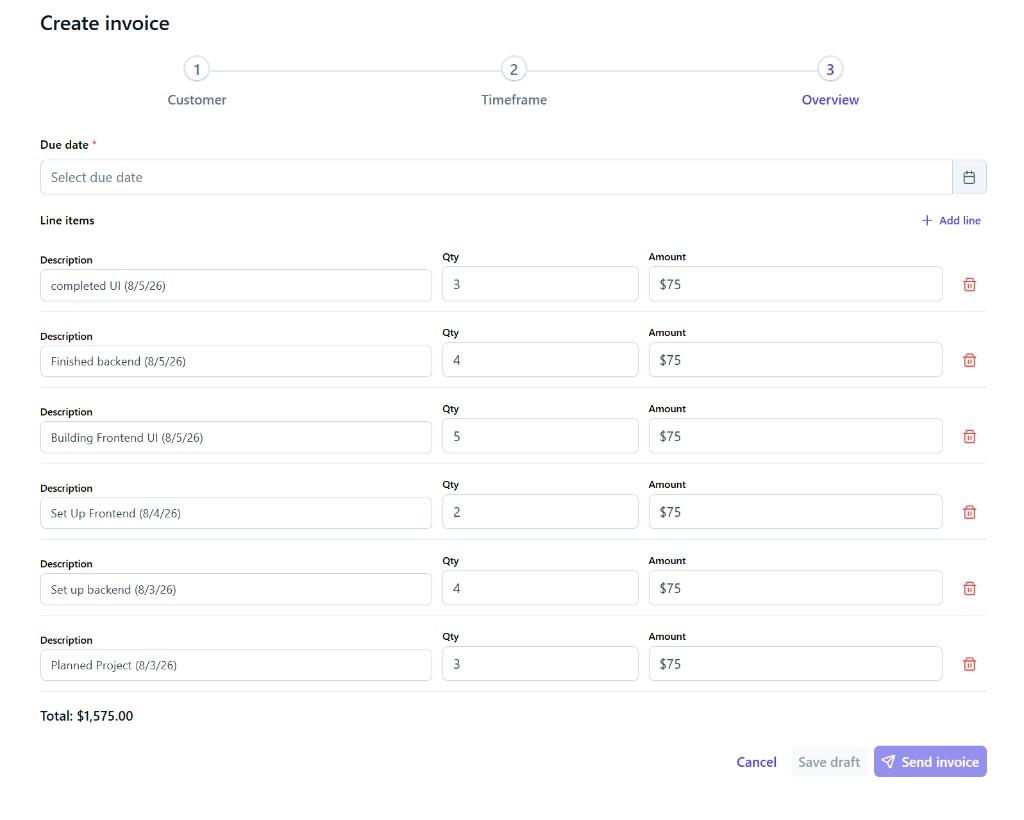Edit the Amount field for 'Finished backend'
1024x820 pixels.
coord(795,360)
